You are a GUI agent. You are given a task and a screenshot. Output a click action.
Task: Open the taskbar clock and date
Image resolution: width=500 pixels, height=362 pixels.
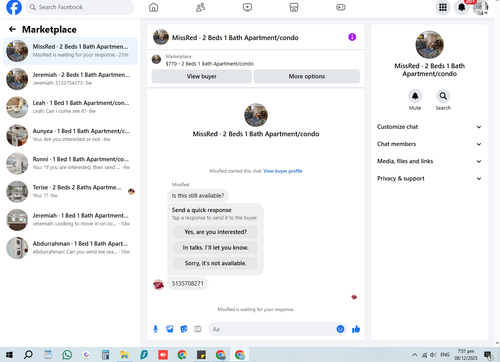point(466,355)
